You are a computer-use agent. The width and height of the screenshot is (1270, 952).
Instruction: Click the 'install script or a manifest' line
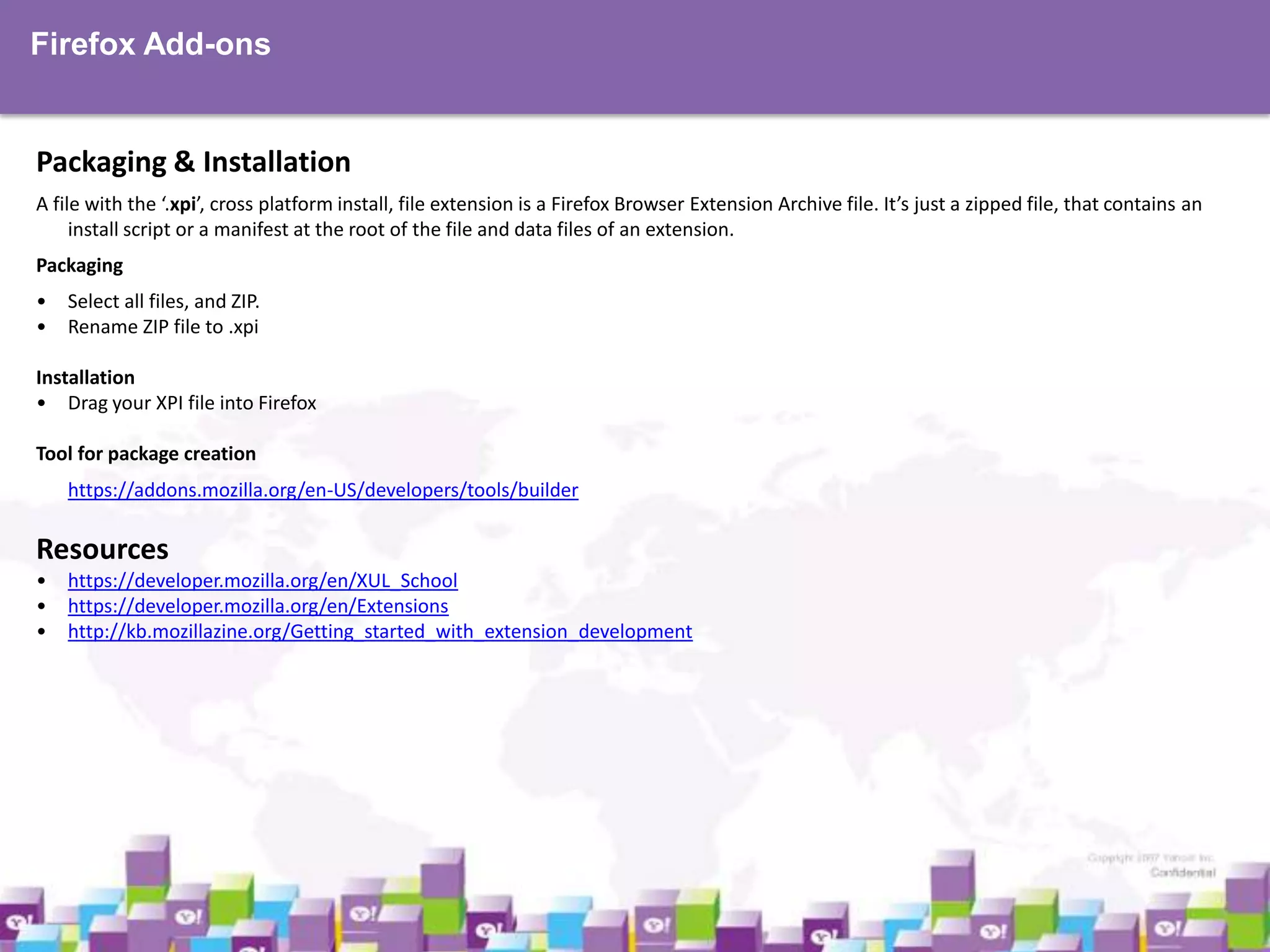coord(401,230)
